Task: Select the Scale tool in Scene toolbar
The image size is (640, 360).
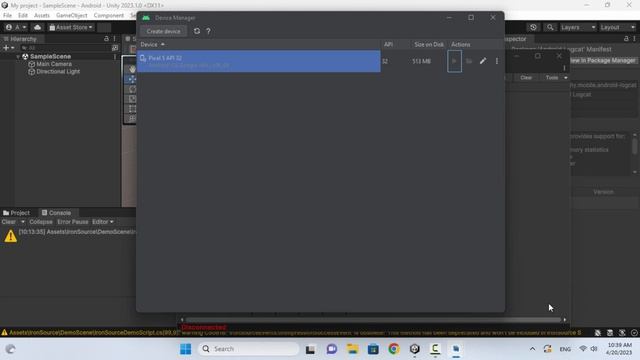Action: click(x=132, y=99)
